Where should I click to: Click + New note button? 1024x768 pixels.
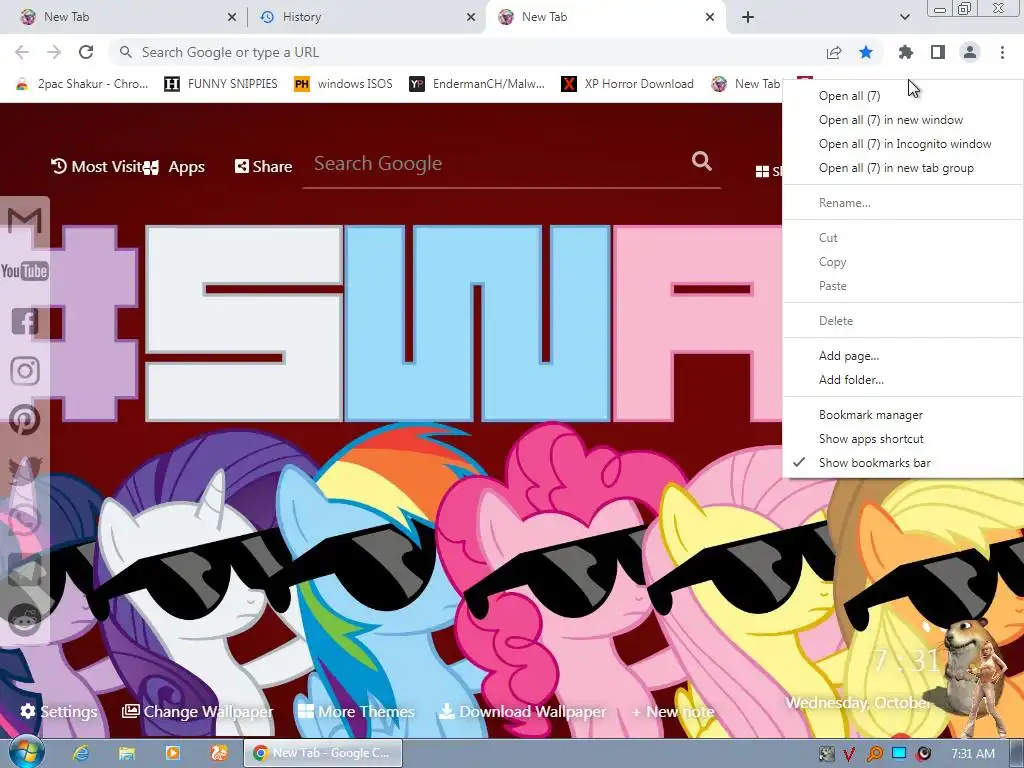[x=673, y=711]
